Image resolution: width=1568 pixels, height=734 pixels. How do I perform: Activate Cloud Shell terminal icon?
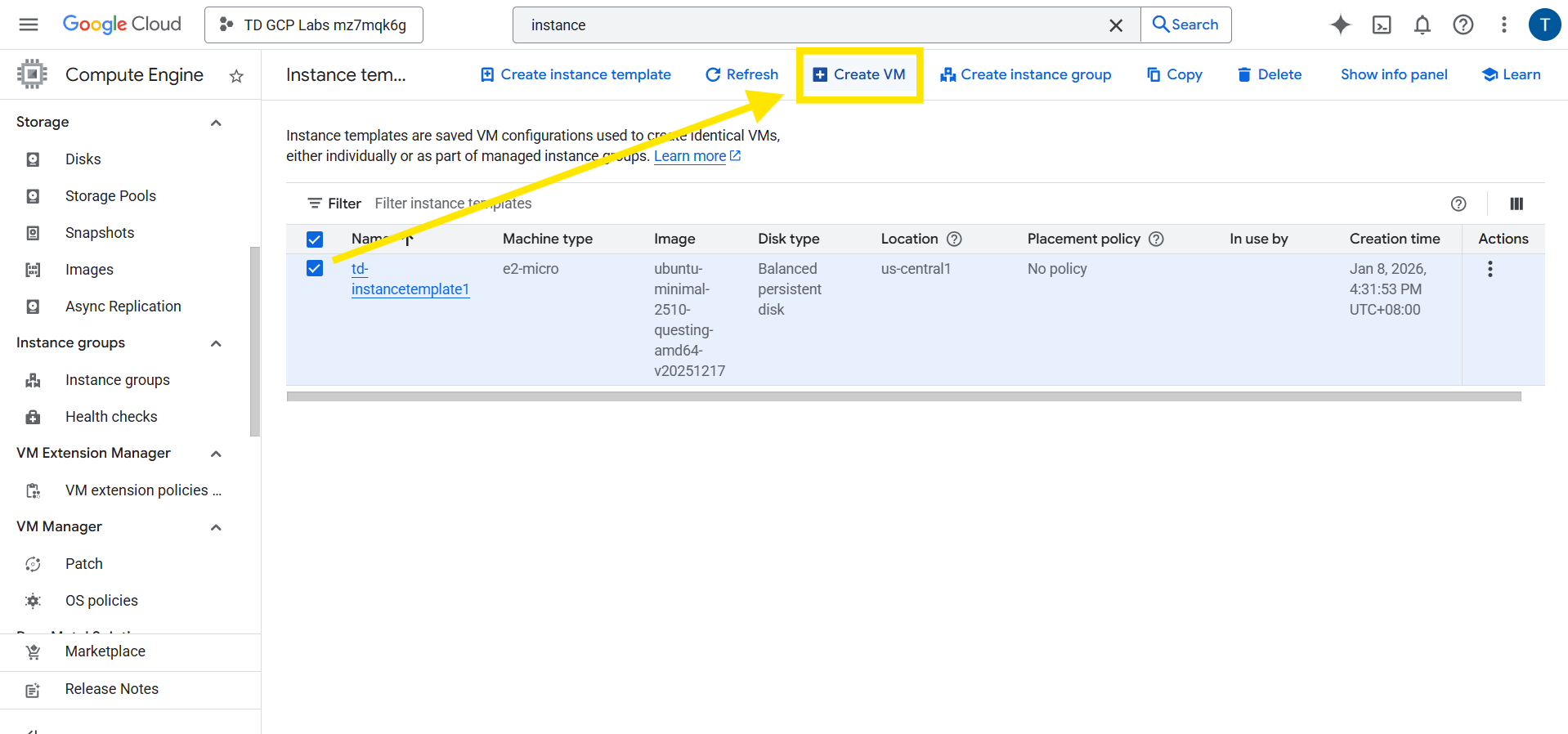(x=1381, y=25)
